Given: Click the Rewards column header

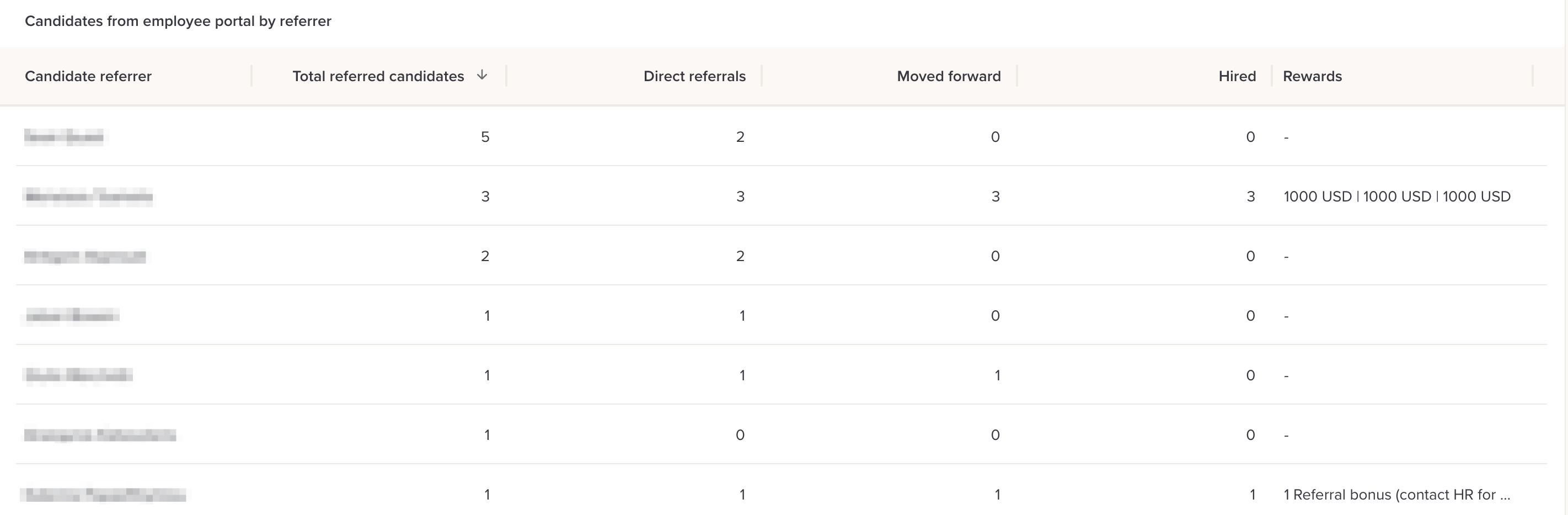Looking at the screenshot, I should [1312, 76].
